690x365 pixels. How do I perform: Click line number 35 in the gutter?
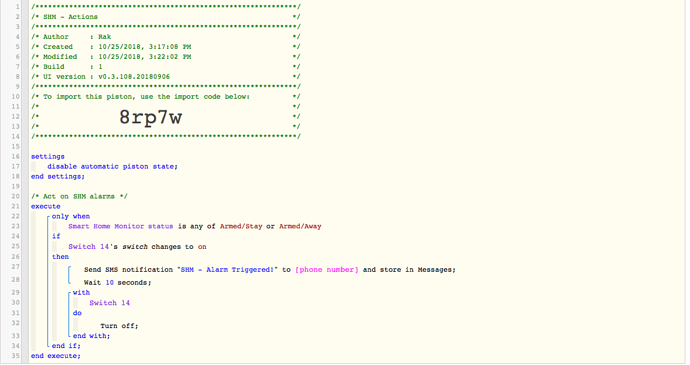point(16,356)
